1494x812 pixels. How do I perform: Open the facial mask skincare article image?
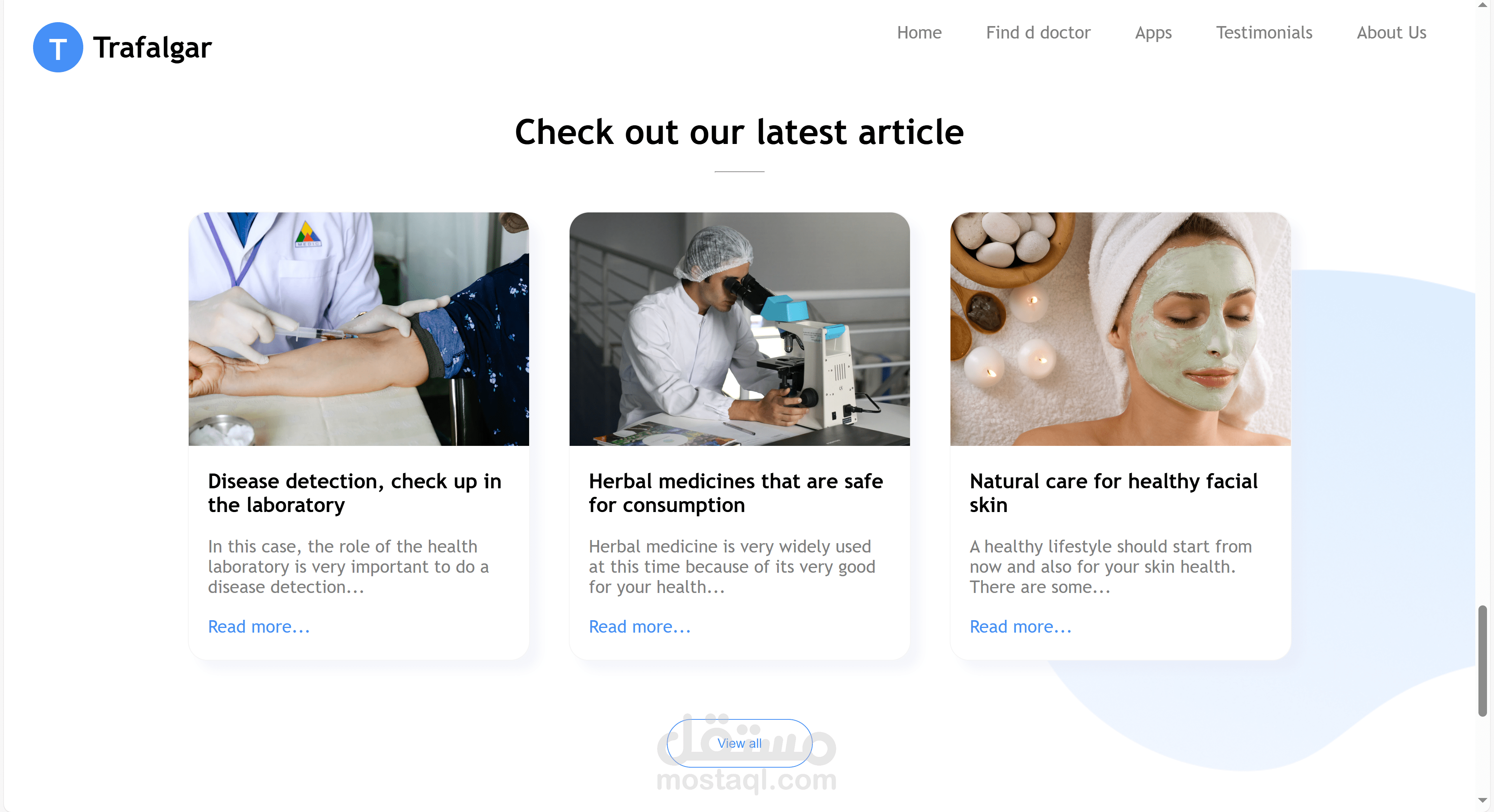1120,329
